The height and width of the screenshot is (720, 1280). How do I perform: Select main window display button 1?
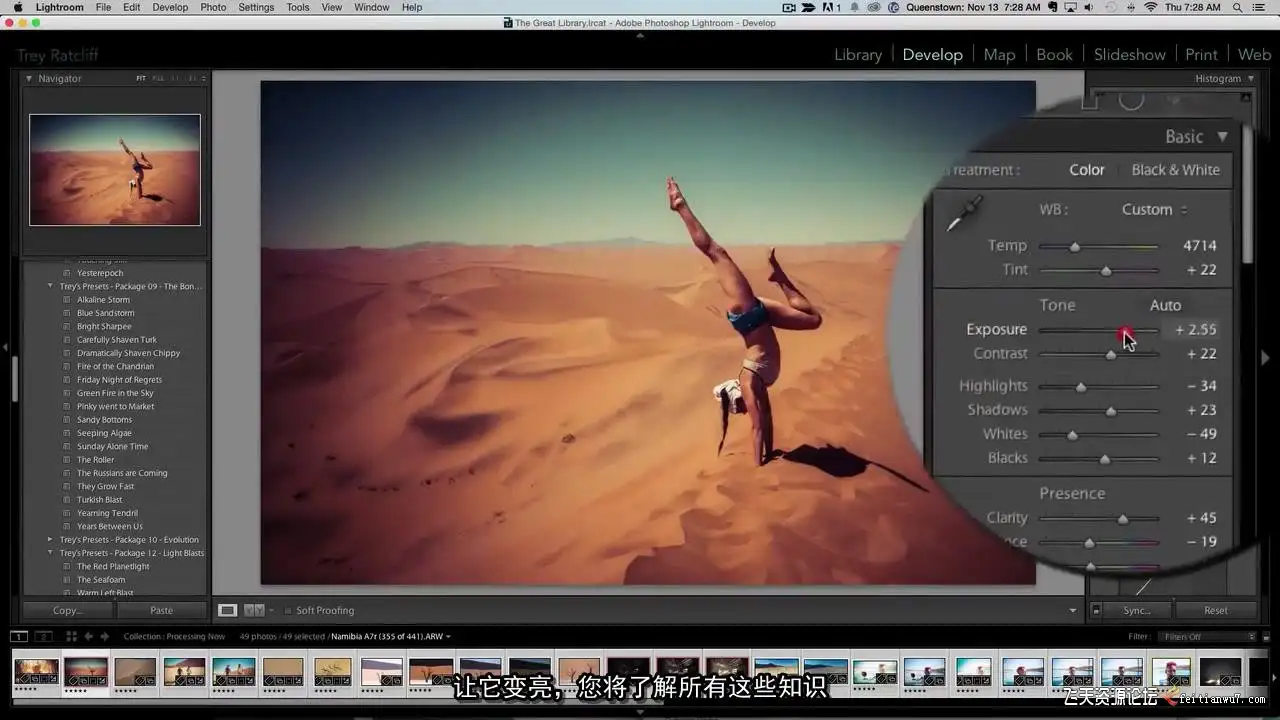(19, 636)
